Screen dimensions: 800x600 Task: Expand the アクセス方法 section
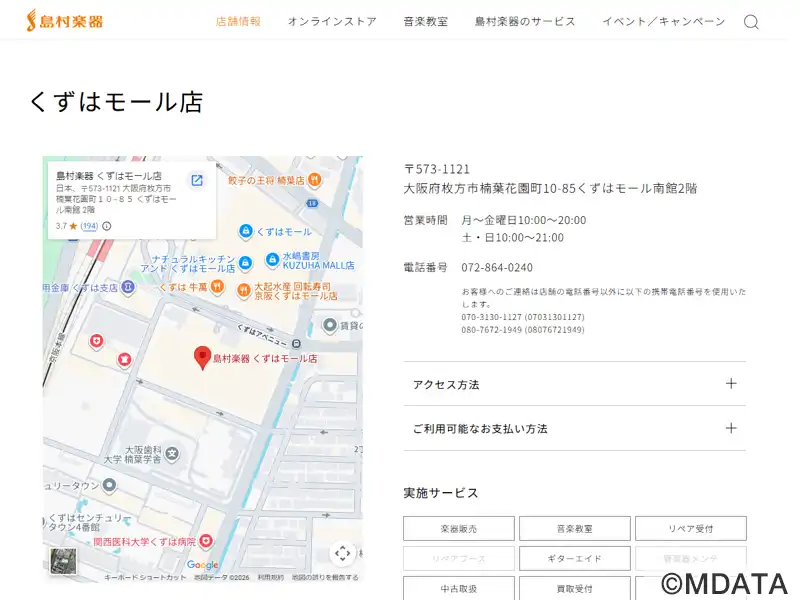574,384
